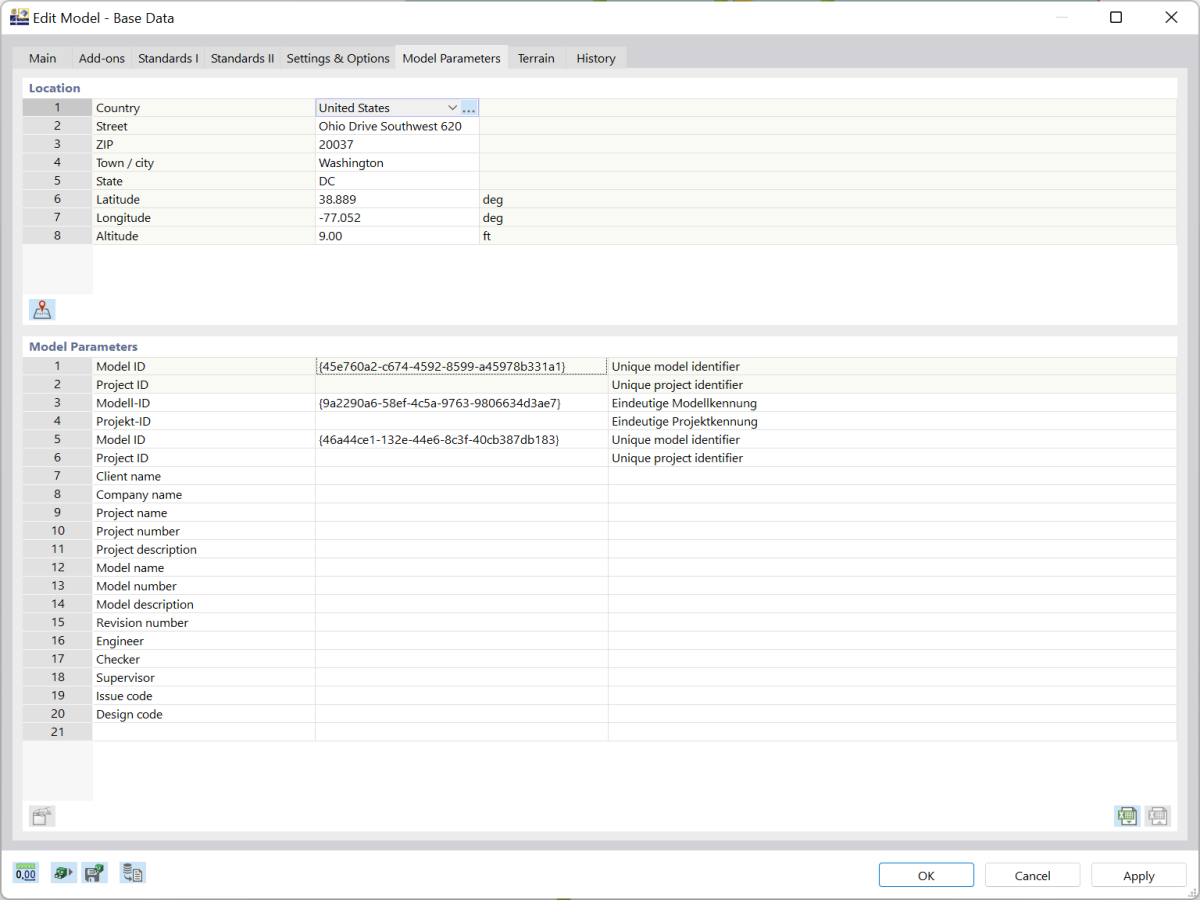Apply the model settings

pos(1138,874)
